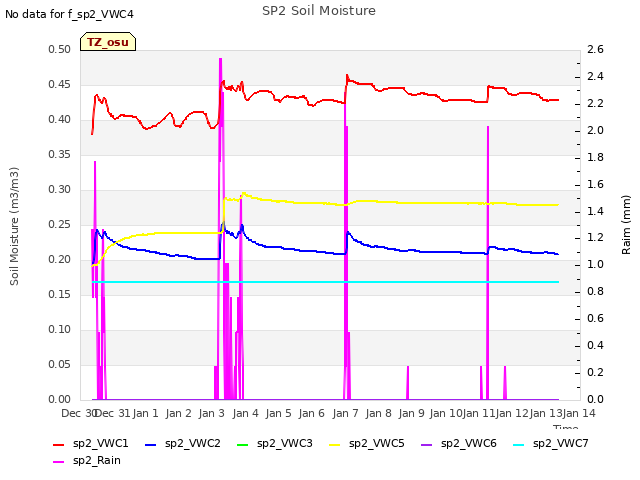Click the 0.35 left axis tick label
Viewport: 640px width, 480px height.
pos(60,154)
